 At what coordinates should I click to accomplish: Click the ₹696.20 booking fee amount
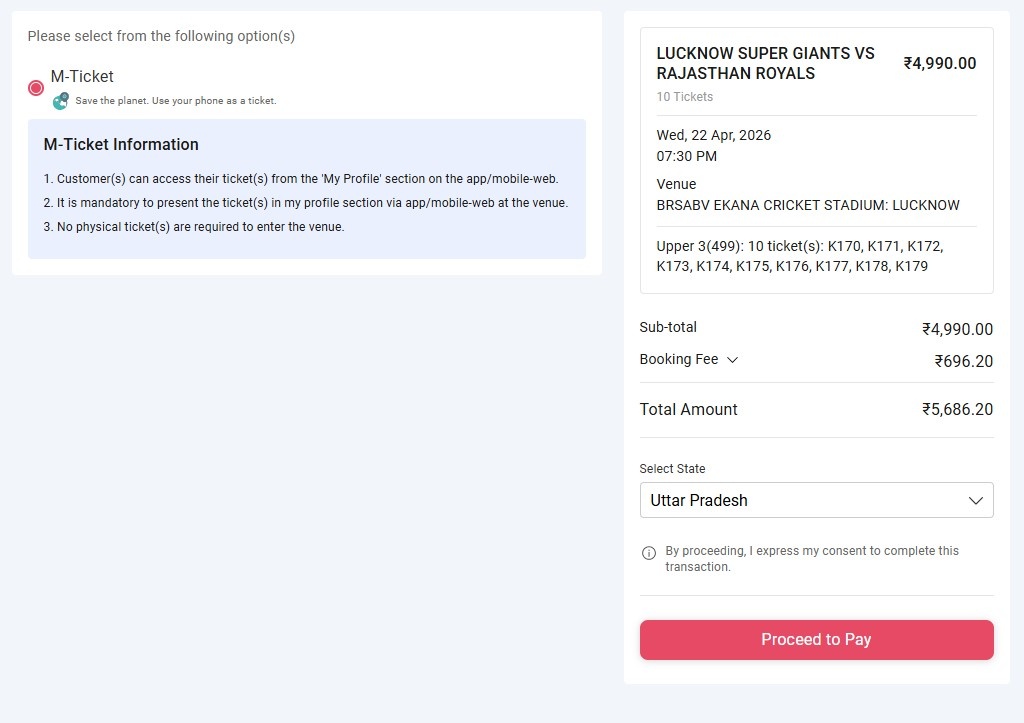(963, 361)
